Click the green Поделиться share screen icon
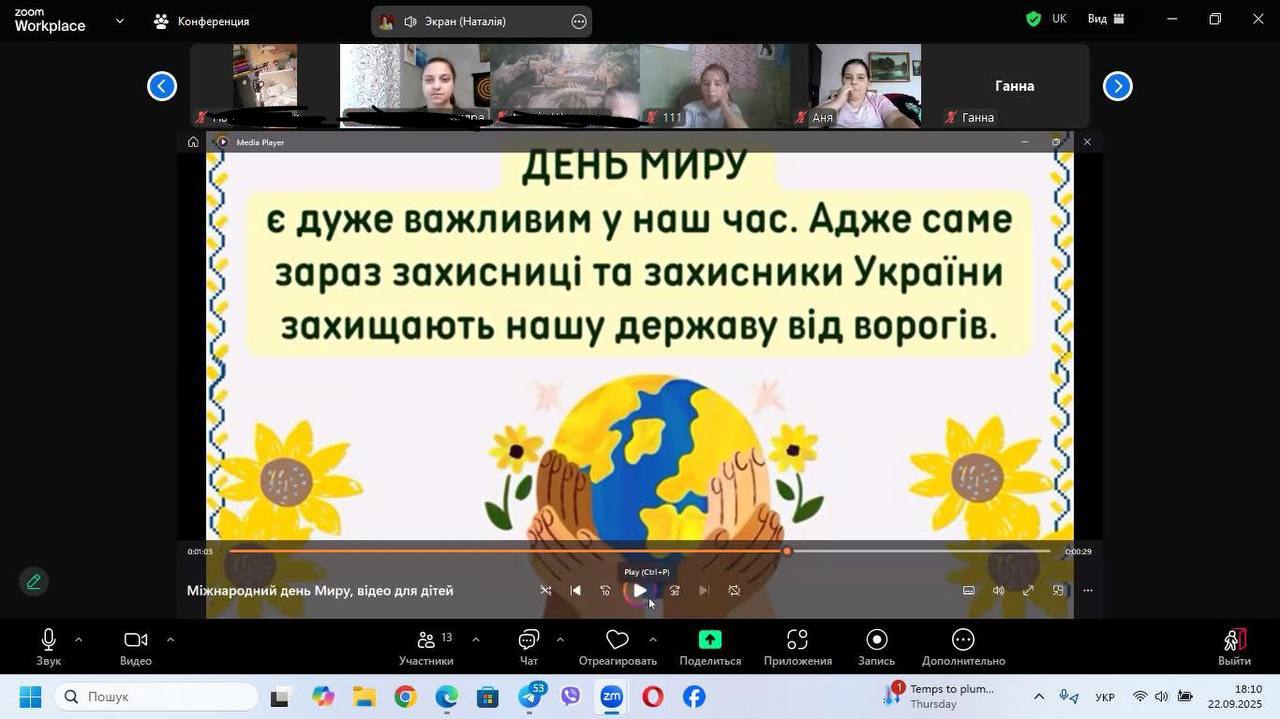The width and height of the screenshot is (1280, 719). (x=710, y=641)
